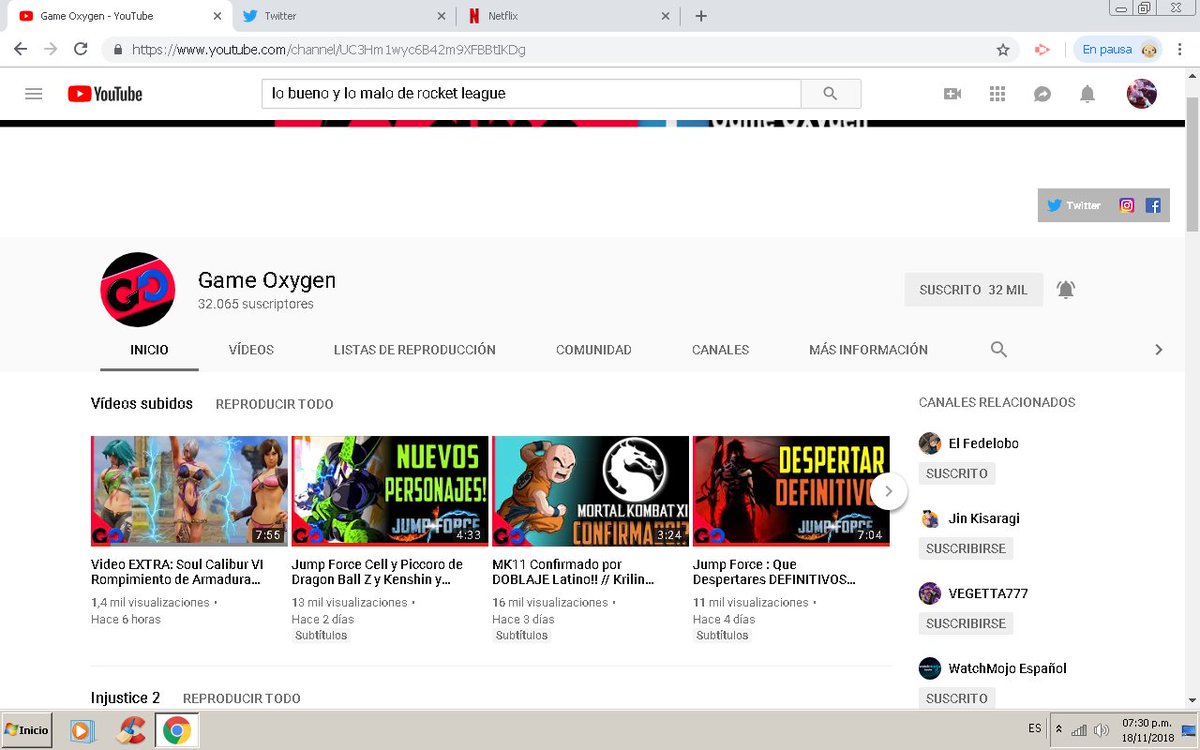Open the Despertar Definitivo thumbnail
Viewport: 1200px width, 750px height.
(x=791, y=491)
